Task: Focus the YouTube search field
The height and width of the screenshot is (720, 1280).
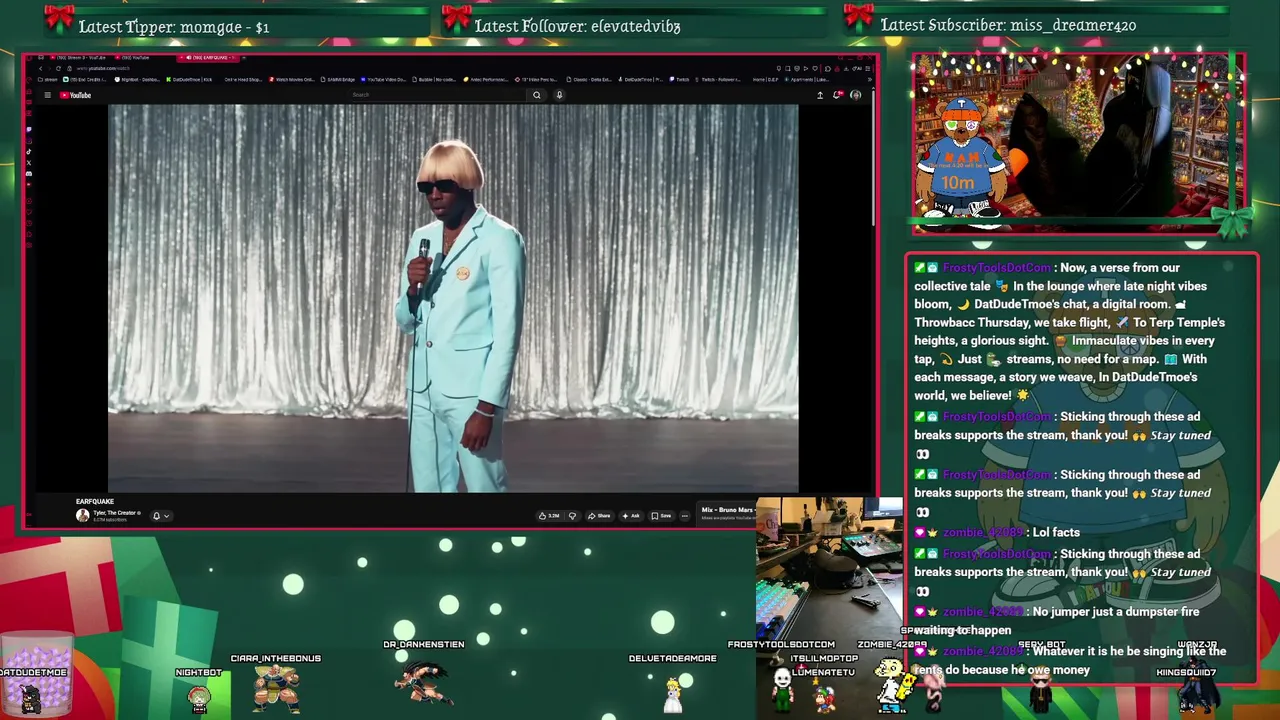Action: (437, 95)
